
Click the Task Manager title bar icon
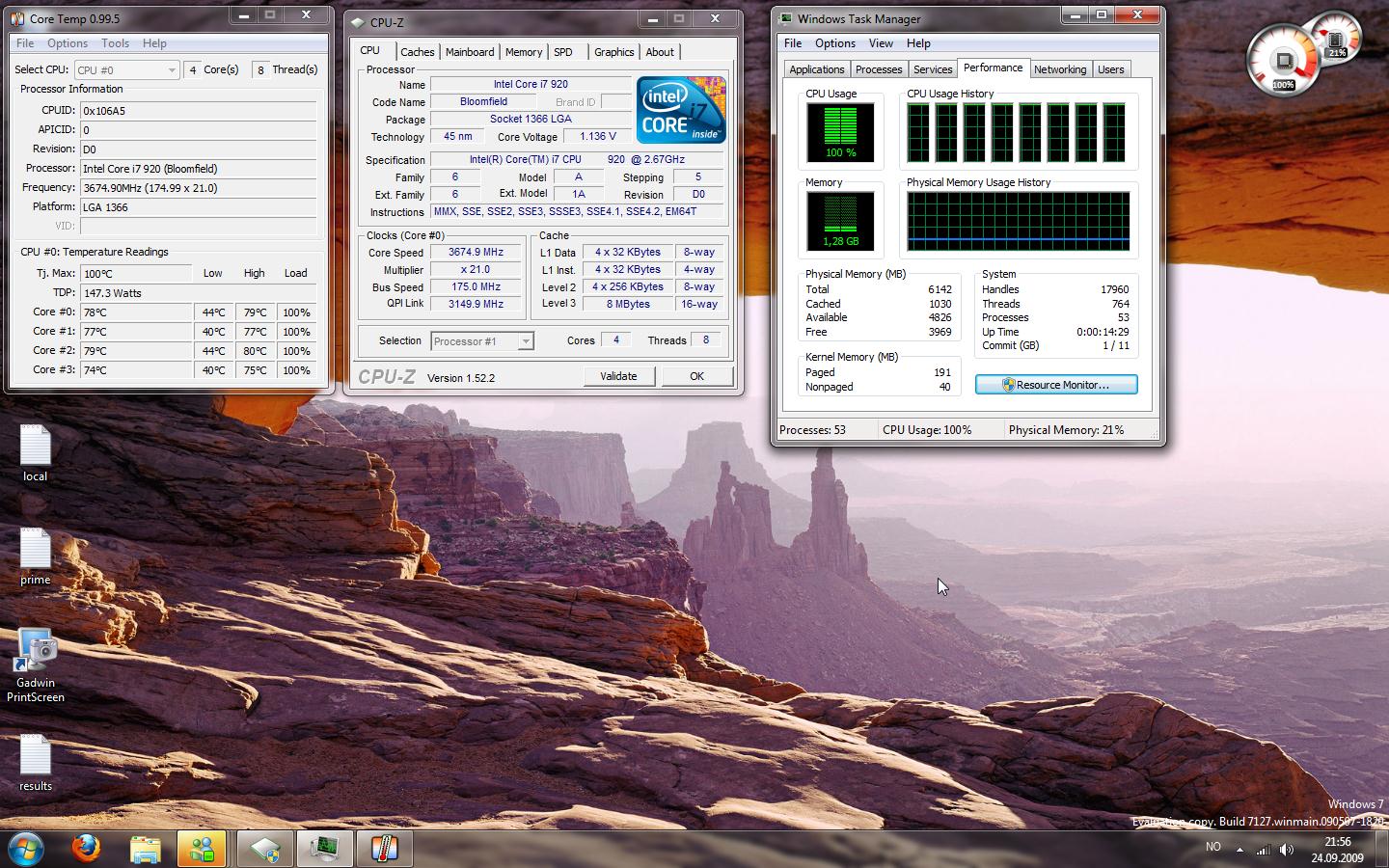[785, 18]
